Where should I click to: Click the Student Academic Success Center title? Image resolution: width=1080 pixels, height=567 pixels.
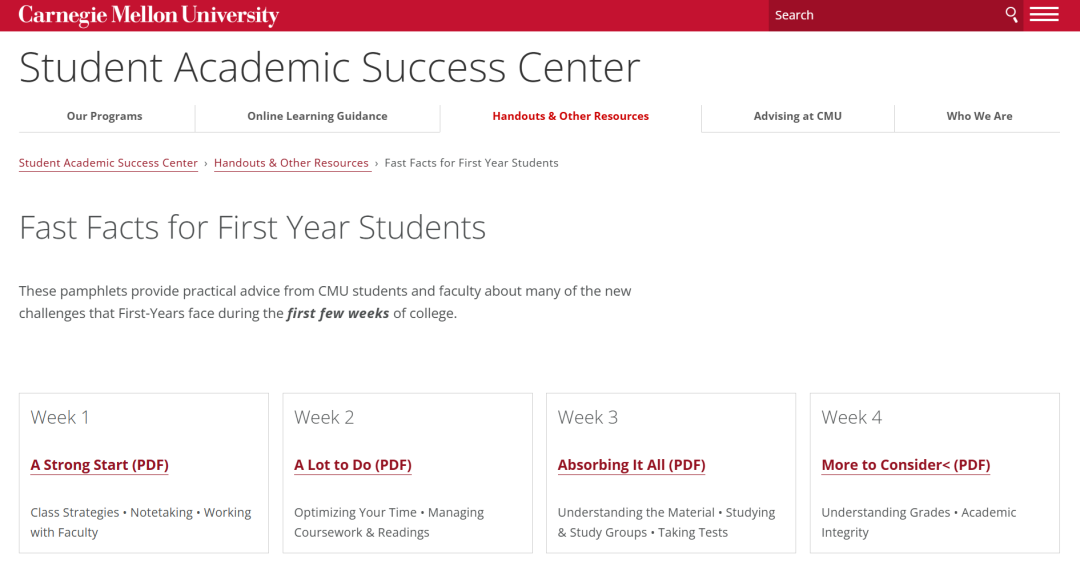pos(330,68)
